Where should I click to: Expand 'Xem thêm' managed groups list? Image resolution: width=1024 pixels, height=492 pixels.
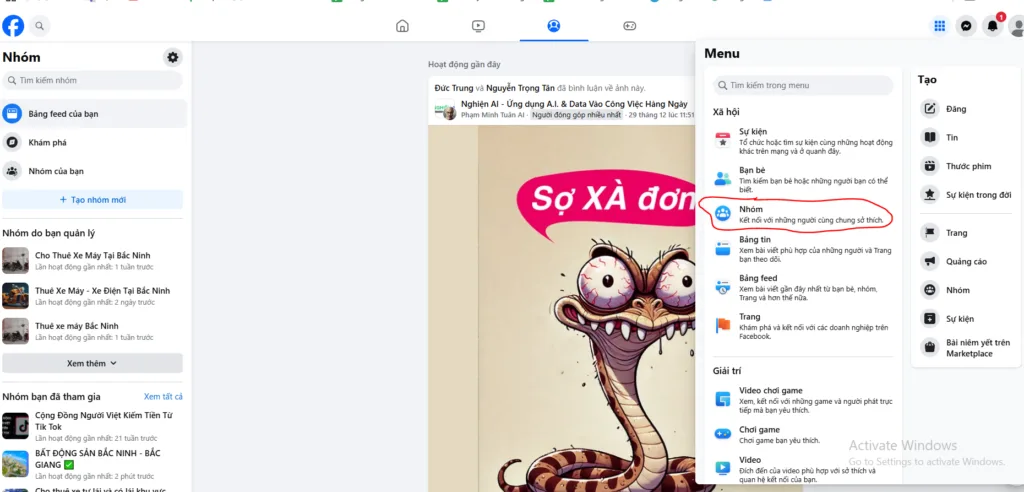click(92, 363)
